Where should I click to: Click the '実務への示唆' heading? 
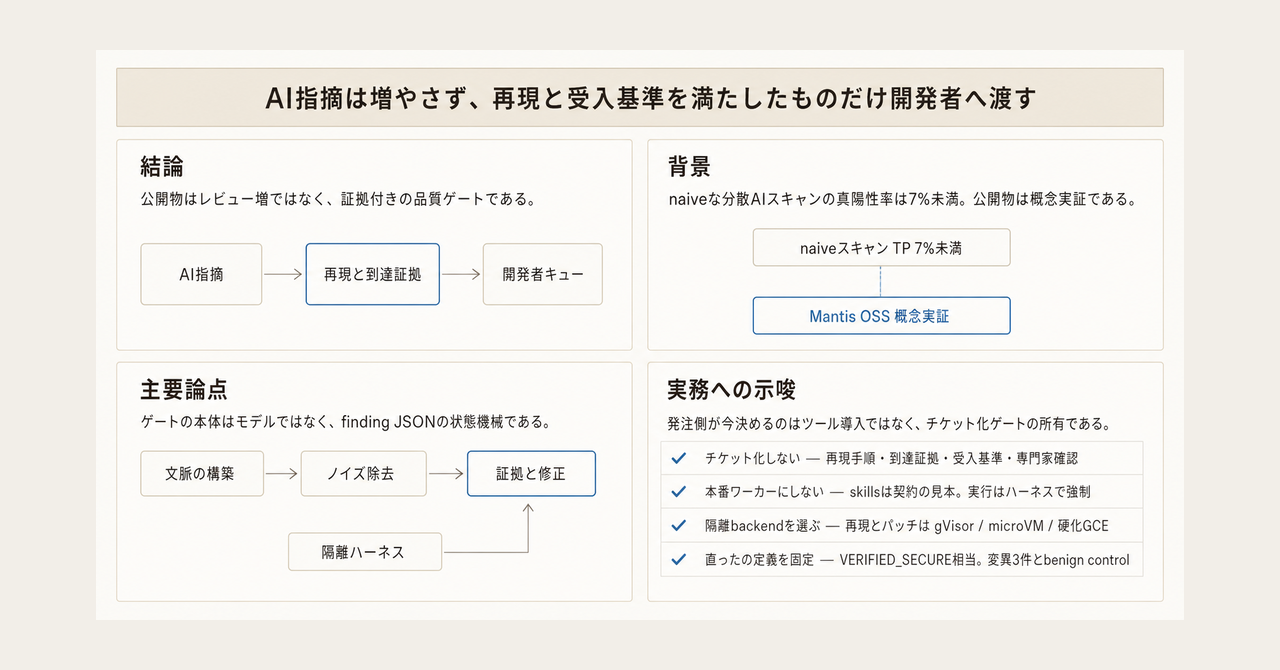(x=731, y=389)
